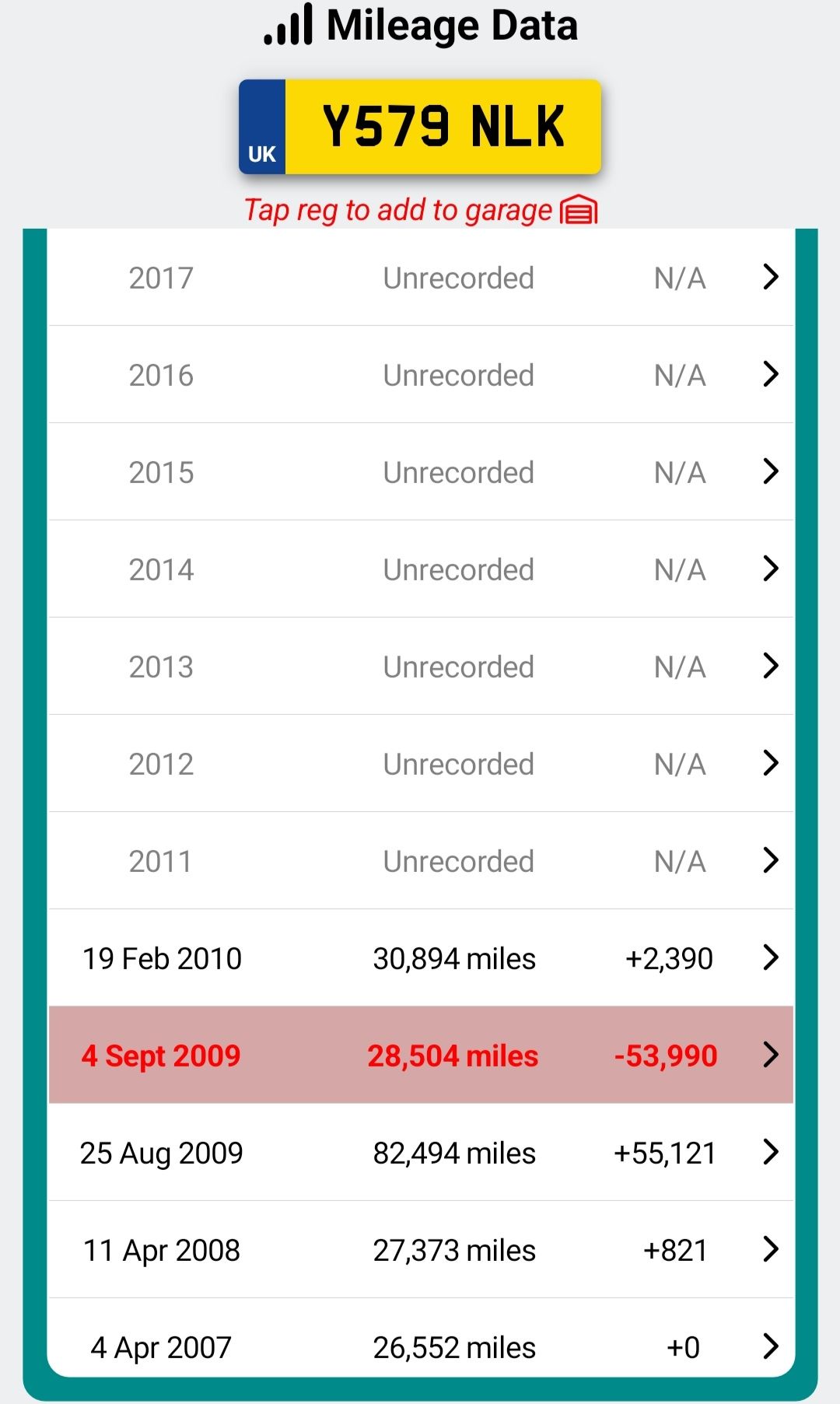This screenshot has height=1404, width=840.
Task: Open 19 Feb 2010 entry chevron
Action: [x=770, y=958]
